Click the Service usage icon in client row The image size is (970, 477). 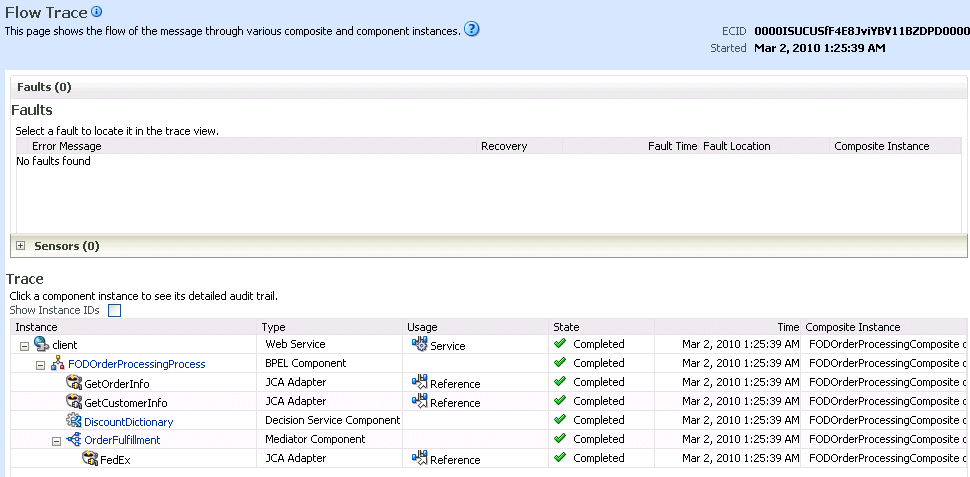[x=419, y=345]
